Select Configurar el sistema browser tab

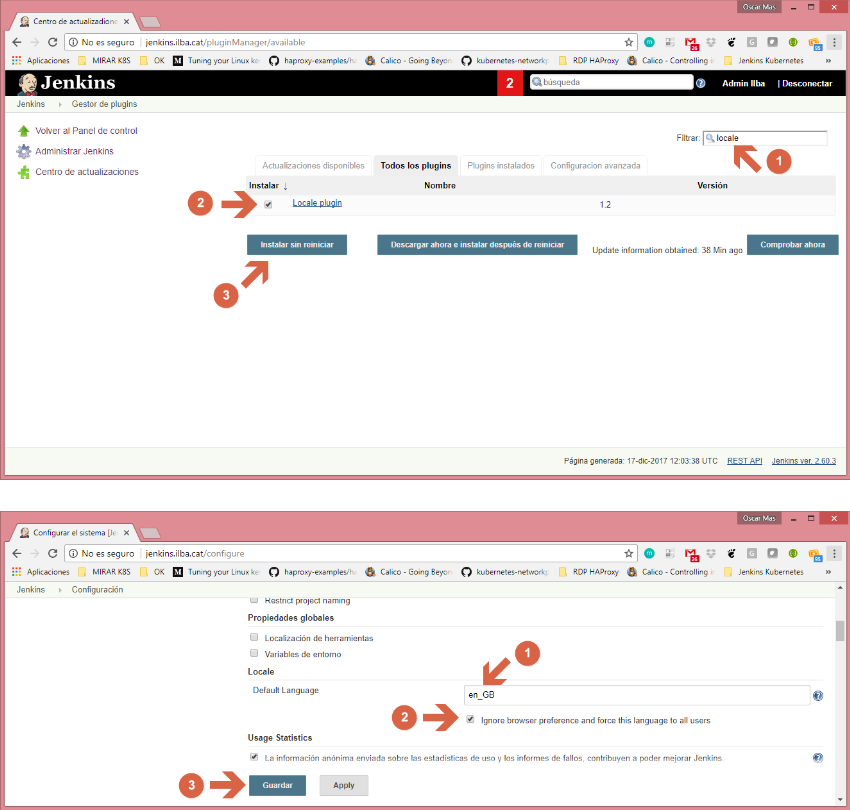point(75,532)
